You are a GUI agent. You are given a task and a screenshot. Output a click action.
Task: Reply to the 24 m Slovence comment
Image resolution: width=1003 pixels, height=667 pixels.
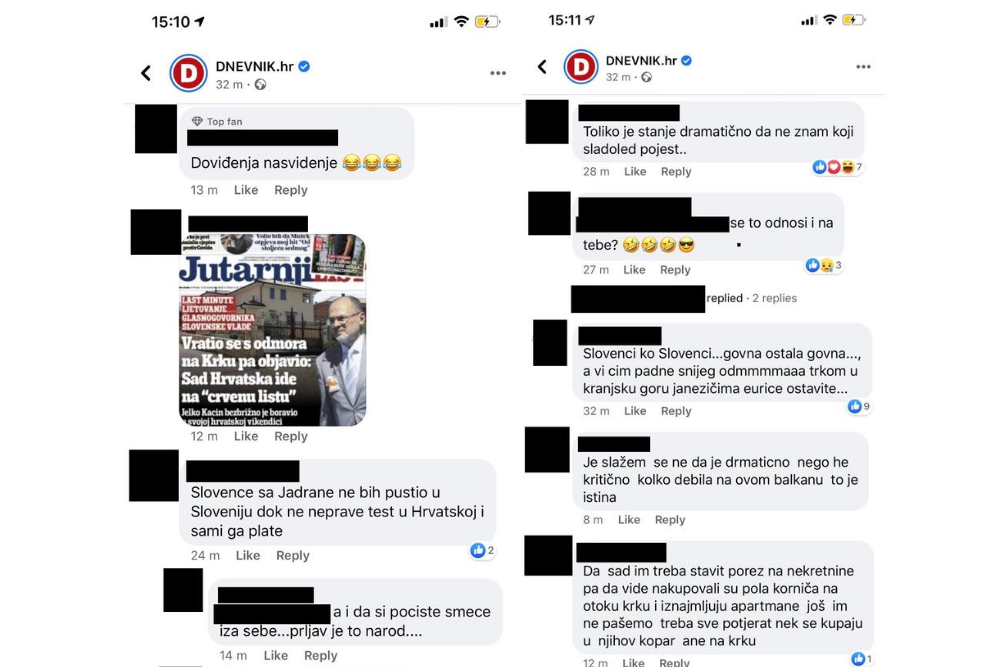[292, 556]
